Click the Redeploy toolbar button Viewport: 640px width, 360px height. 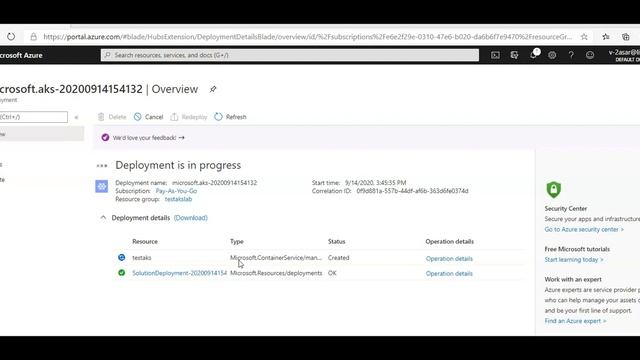[x=189, y=117]
